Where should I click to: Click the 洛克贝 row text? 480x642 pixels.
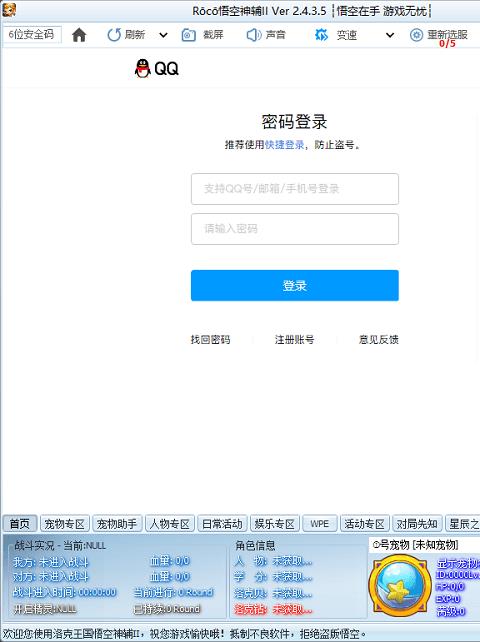[273, 593]
